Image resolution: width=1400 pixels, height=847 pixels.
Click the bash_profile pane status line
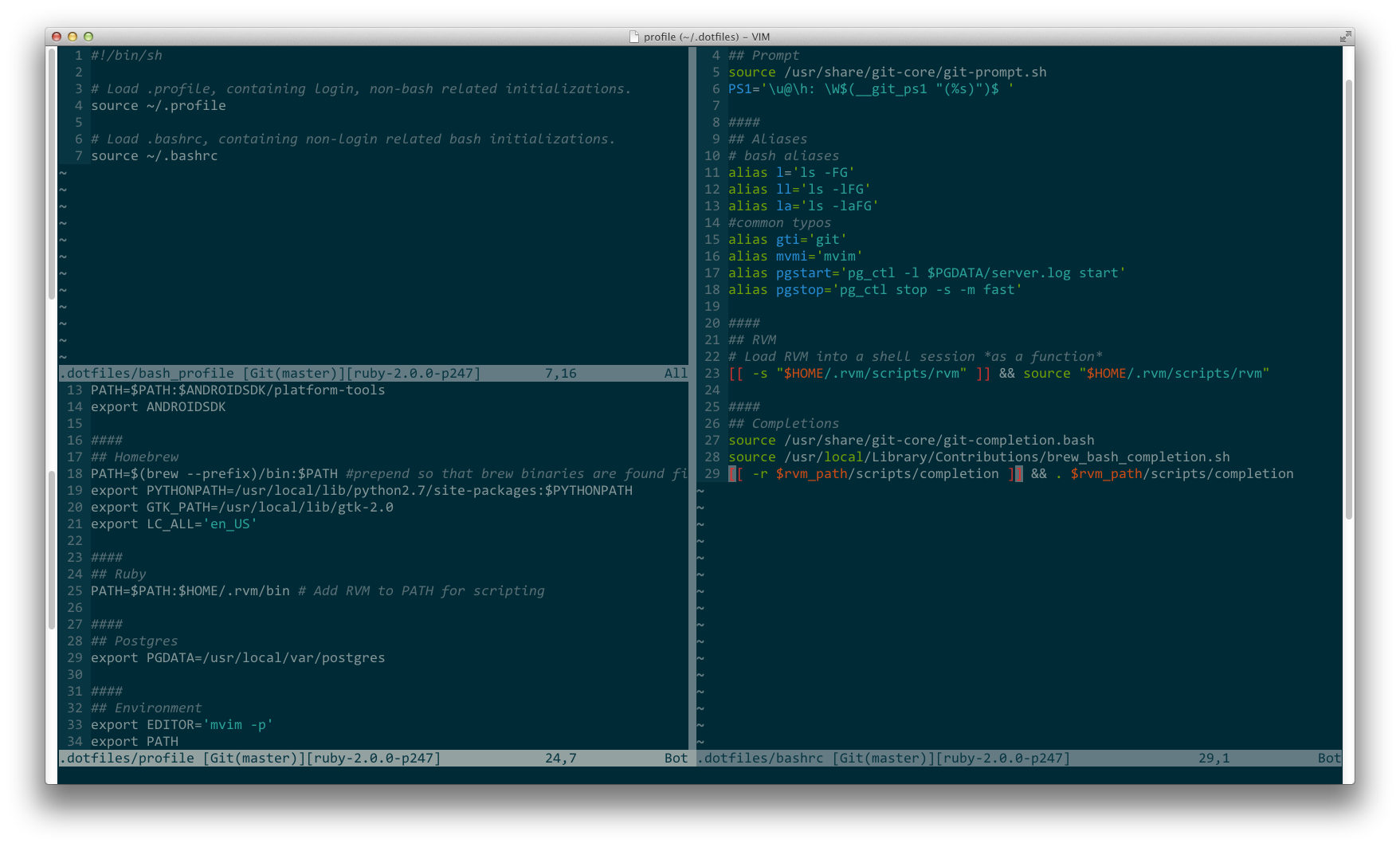point(374,373)
